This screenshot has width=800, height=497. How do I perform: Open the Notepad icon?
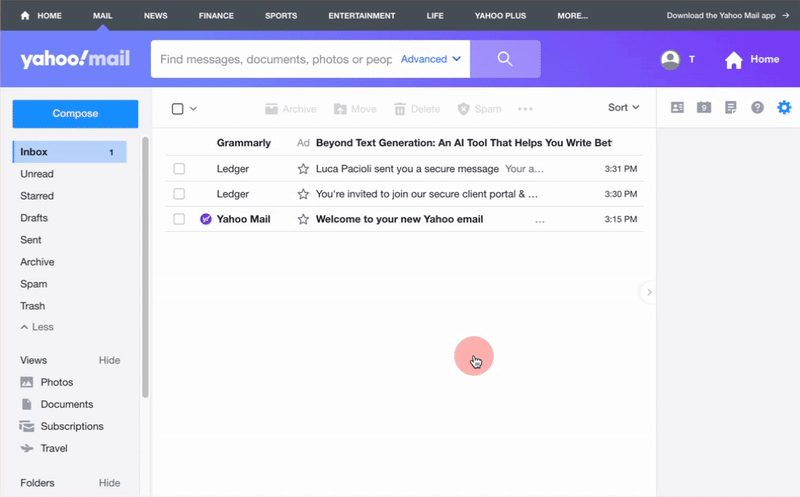(x=731, y=108)
